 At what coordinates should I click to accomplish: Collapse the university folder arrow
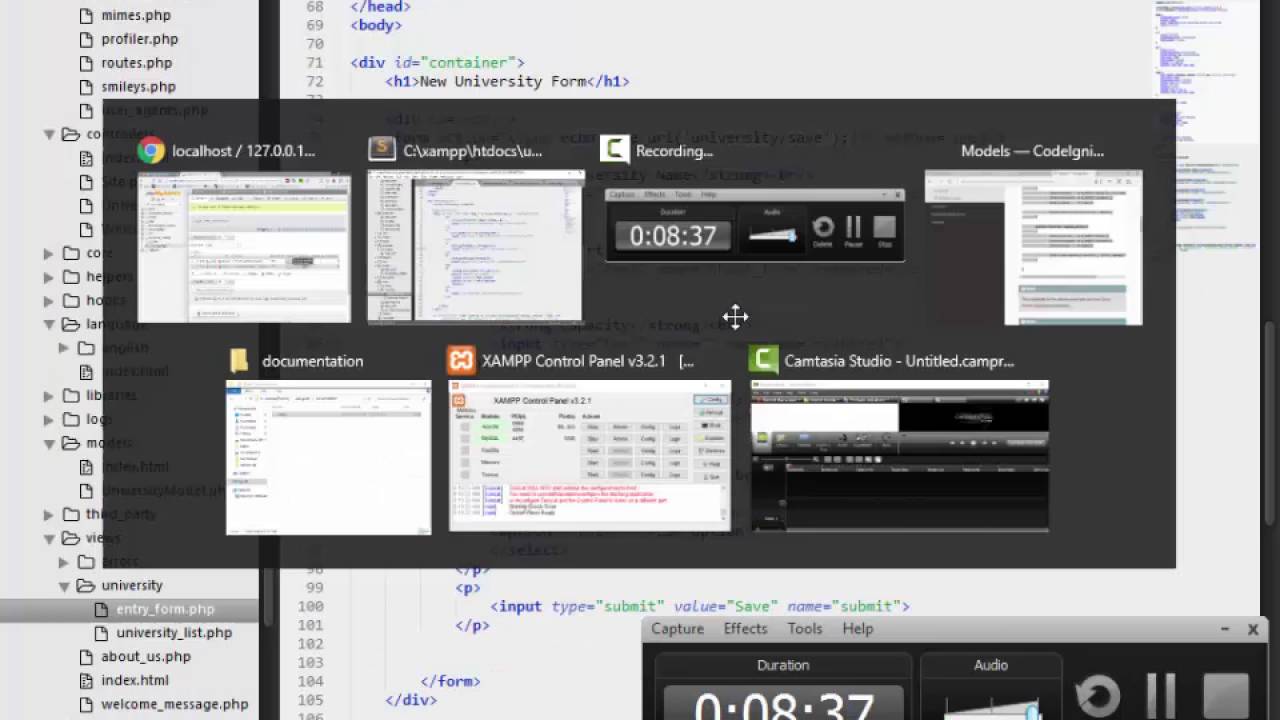tap(64, 586)
